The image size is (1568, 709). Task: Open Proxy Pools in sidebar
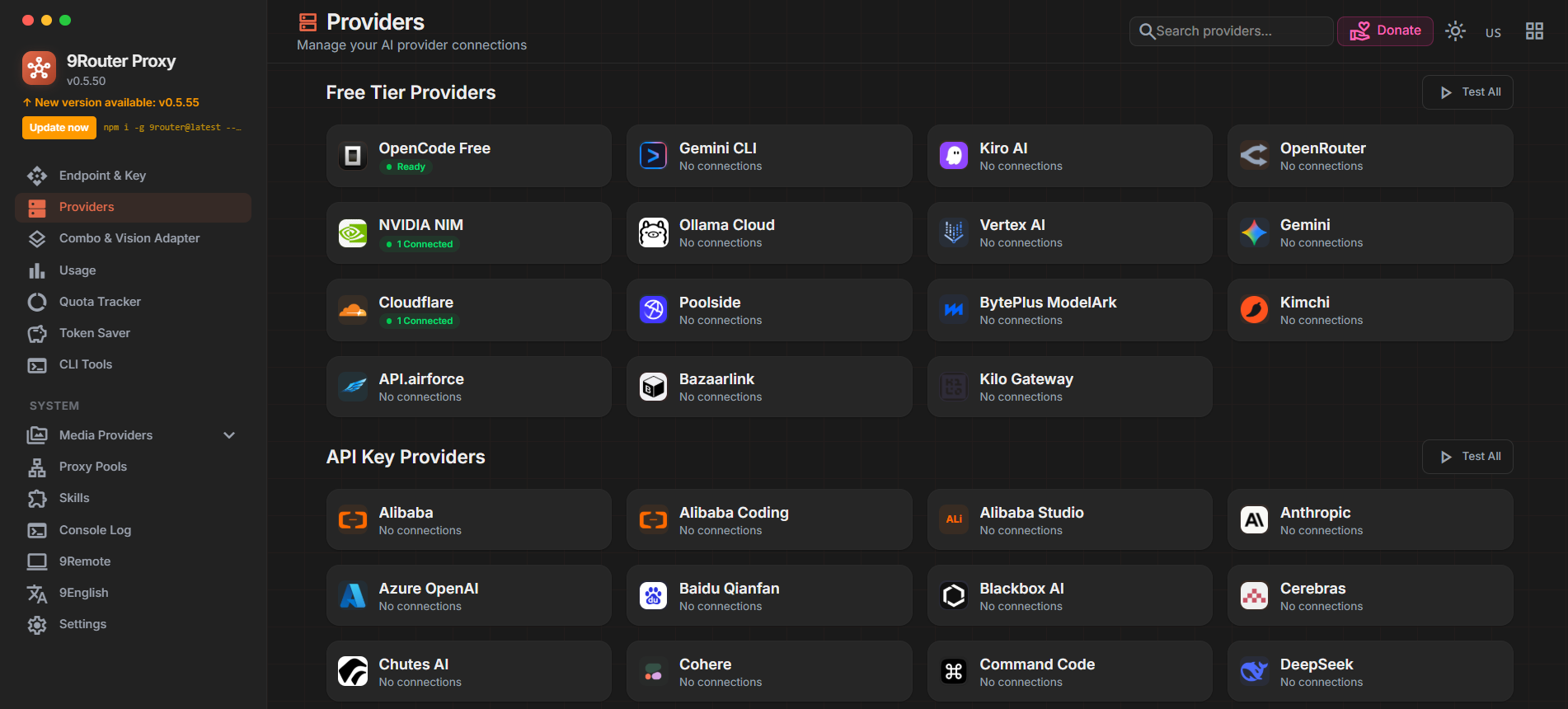[x=134, y=467]
